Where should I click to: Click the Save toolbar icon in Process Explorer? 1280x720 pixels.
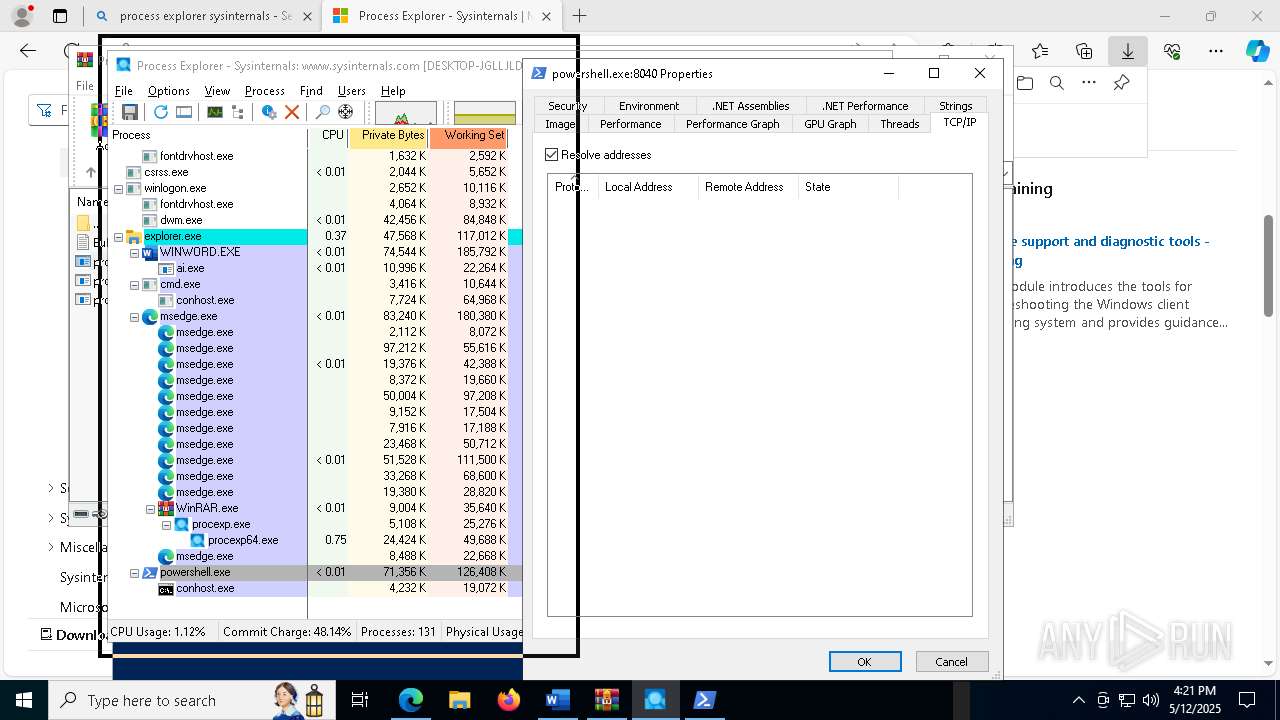[x=130, y=112]
